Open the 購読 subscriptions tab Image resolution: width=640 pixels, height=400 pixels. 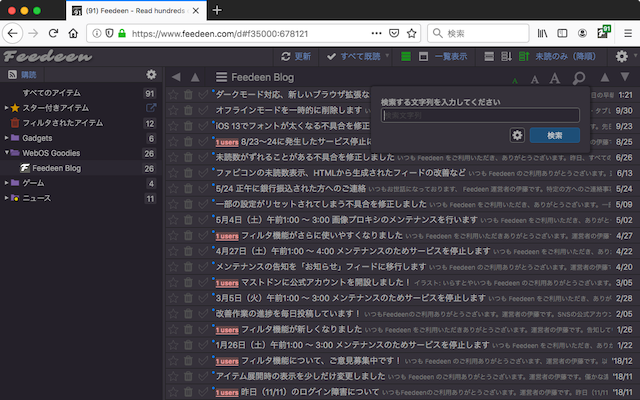pos(22,74)
